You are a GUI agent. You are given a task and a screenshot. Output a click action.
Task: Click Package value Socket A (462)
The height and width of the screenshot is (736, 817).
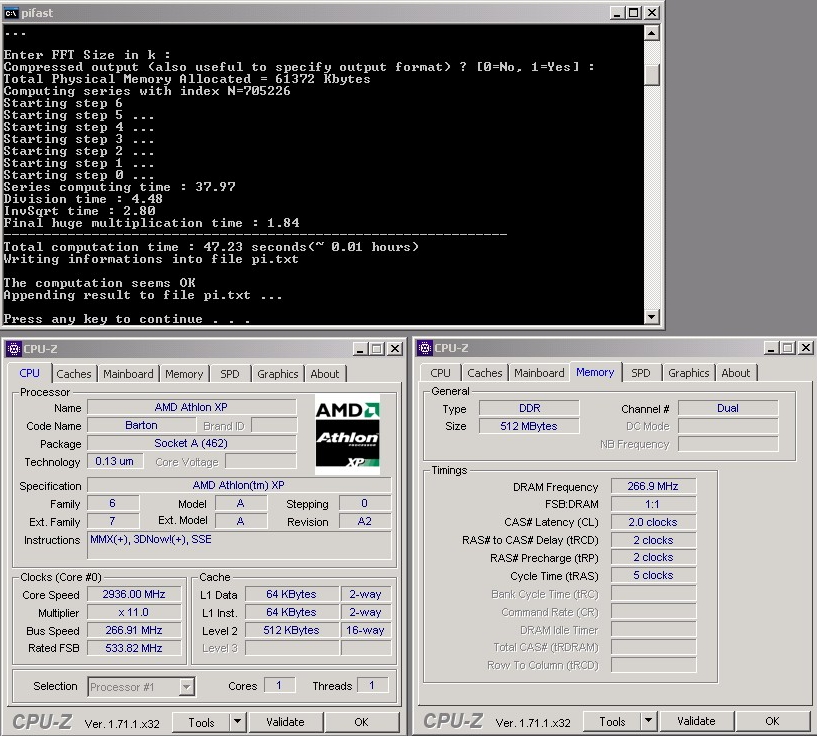(191, 443)
